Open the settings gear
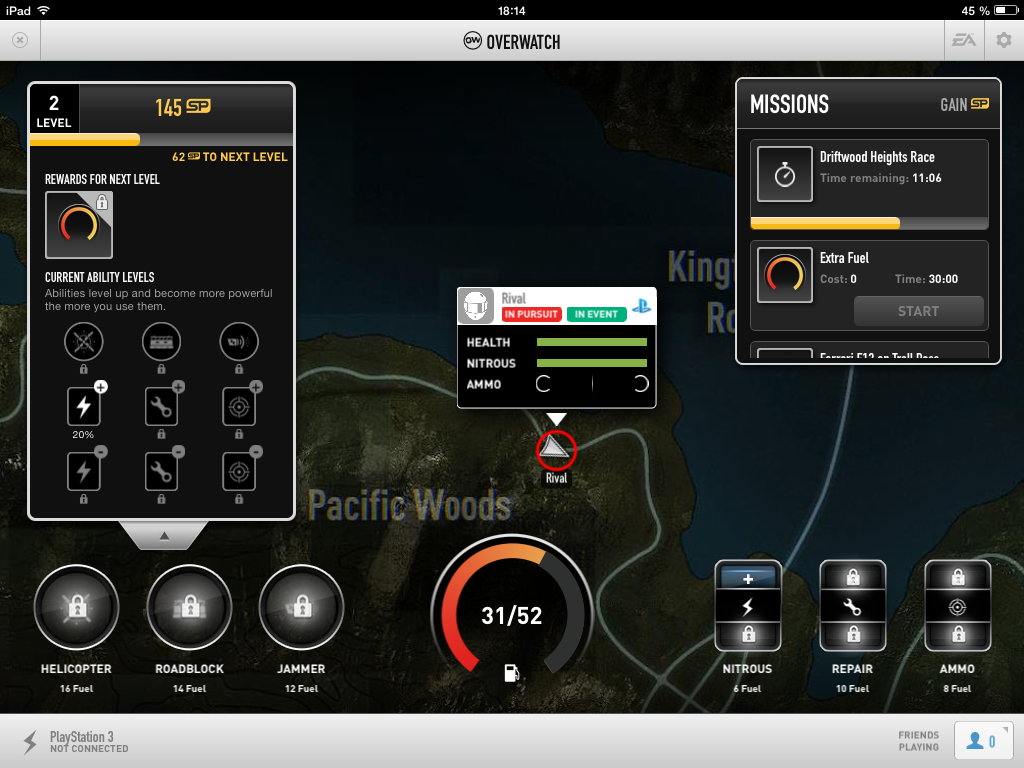The height and width of the screenshot is (768, 1024). tap(1003, 41)
